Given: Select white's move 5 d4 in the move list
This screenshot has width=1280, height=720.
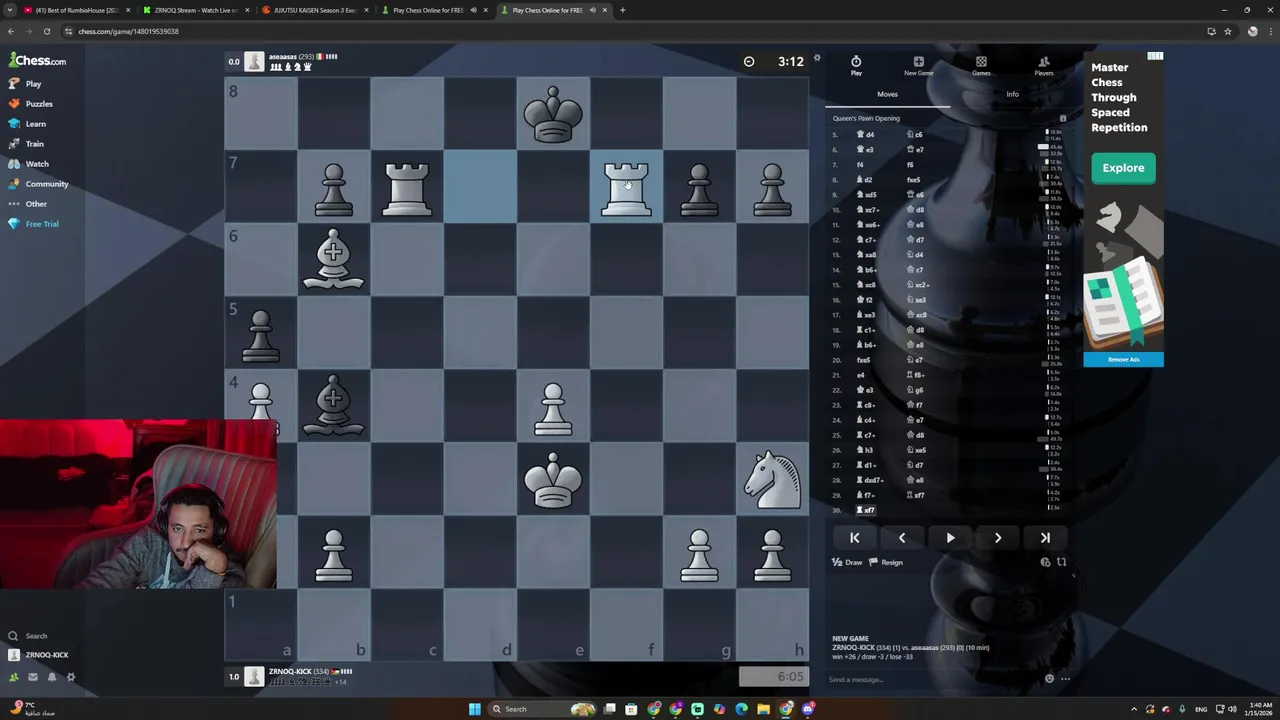Looking at the screenshot, I should 866,134.
